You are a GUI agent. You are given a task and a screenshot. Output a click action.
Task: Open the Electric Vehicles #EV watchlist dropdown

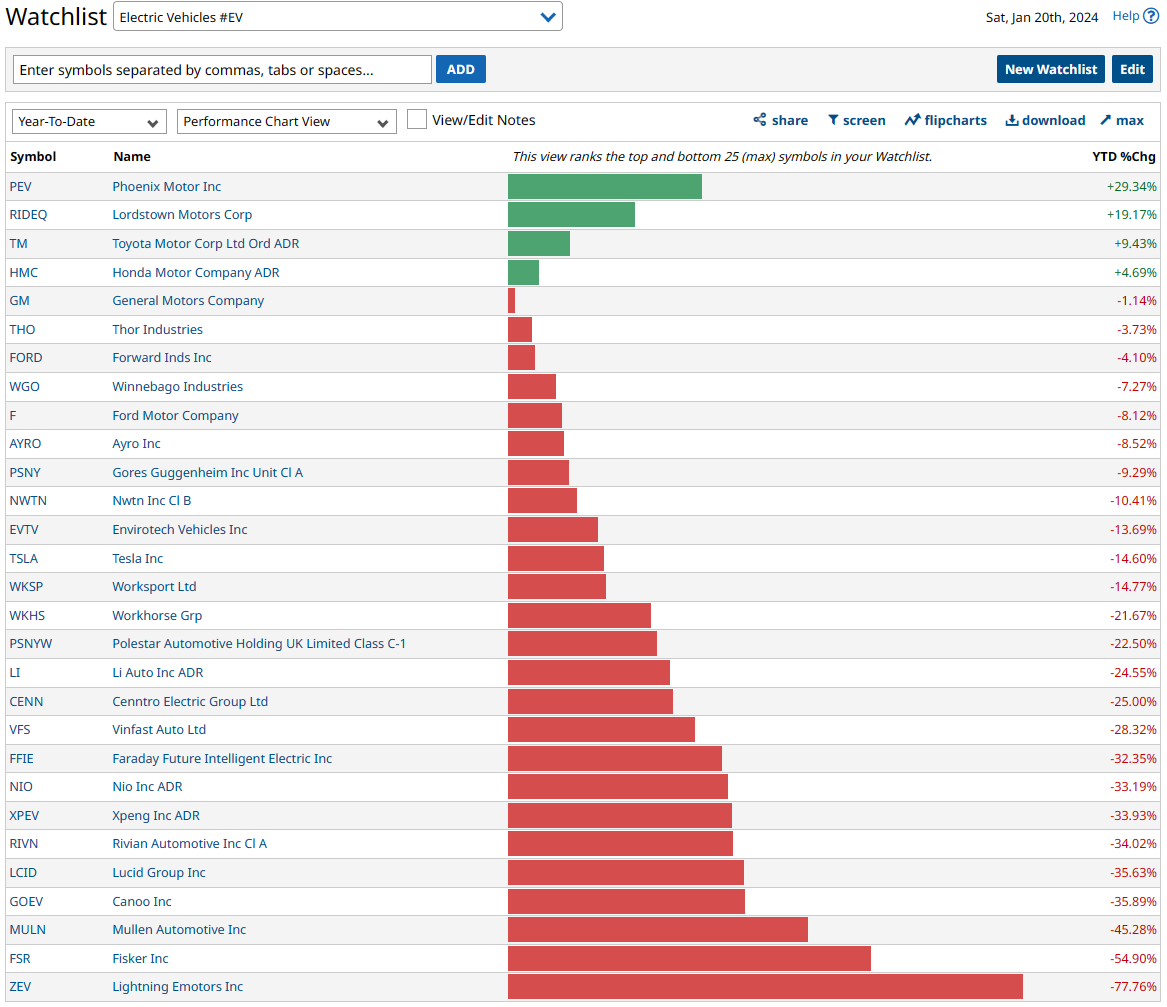[x=337, y=17]
